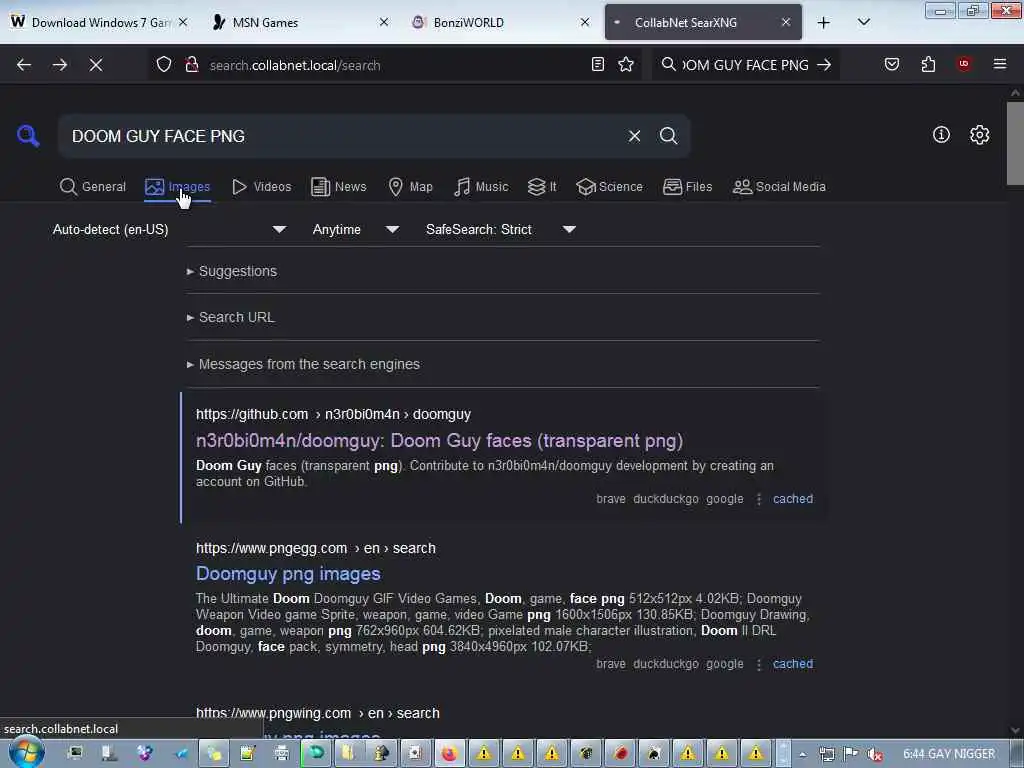
Task: Open a new browser tab
Action: click(x=824, y=23)
